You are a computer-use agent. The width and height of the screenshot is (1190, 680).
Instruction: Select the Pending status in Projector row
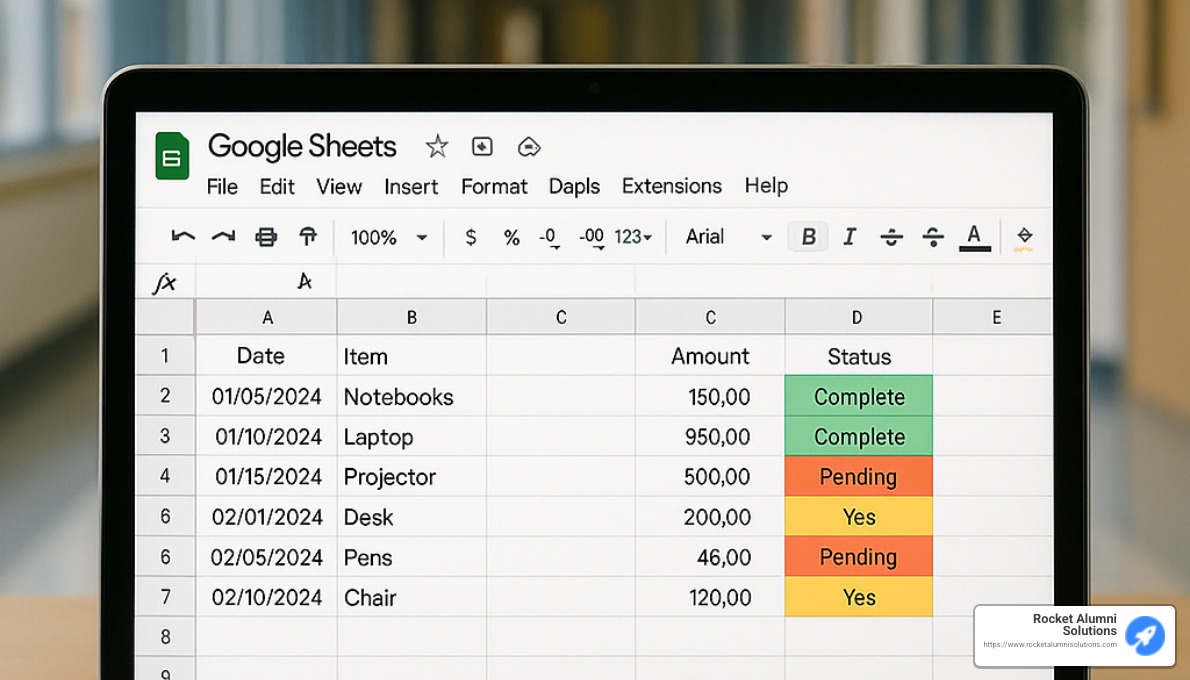coord(858,476)
